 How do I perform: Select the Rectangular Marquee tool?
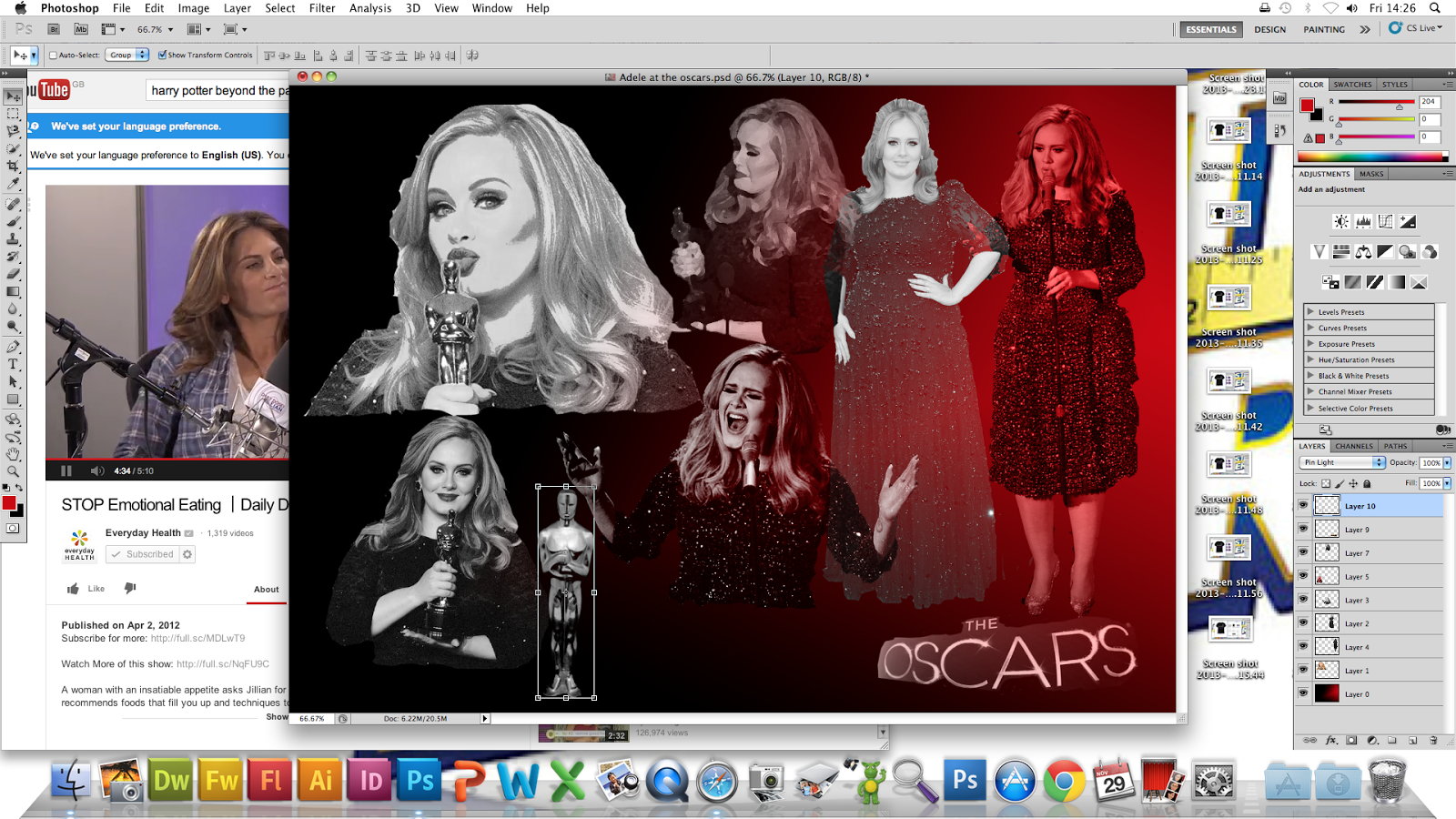(x=13, y=115)
